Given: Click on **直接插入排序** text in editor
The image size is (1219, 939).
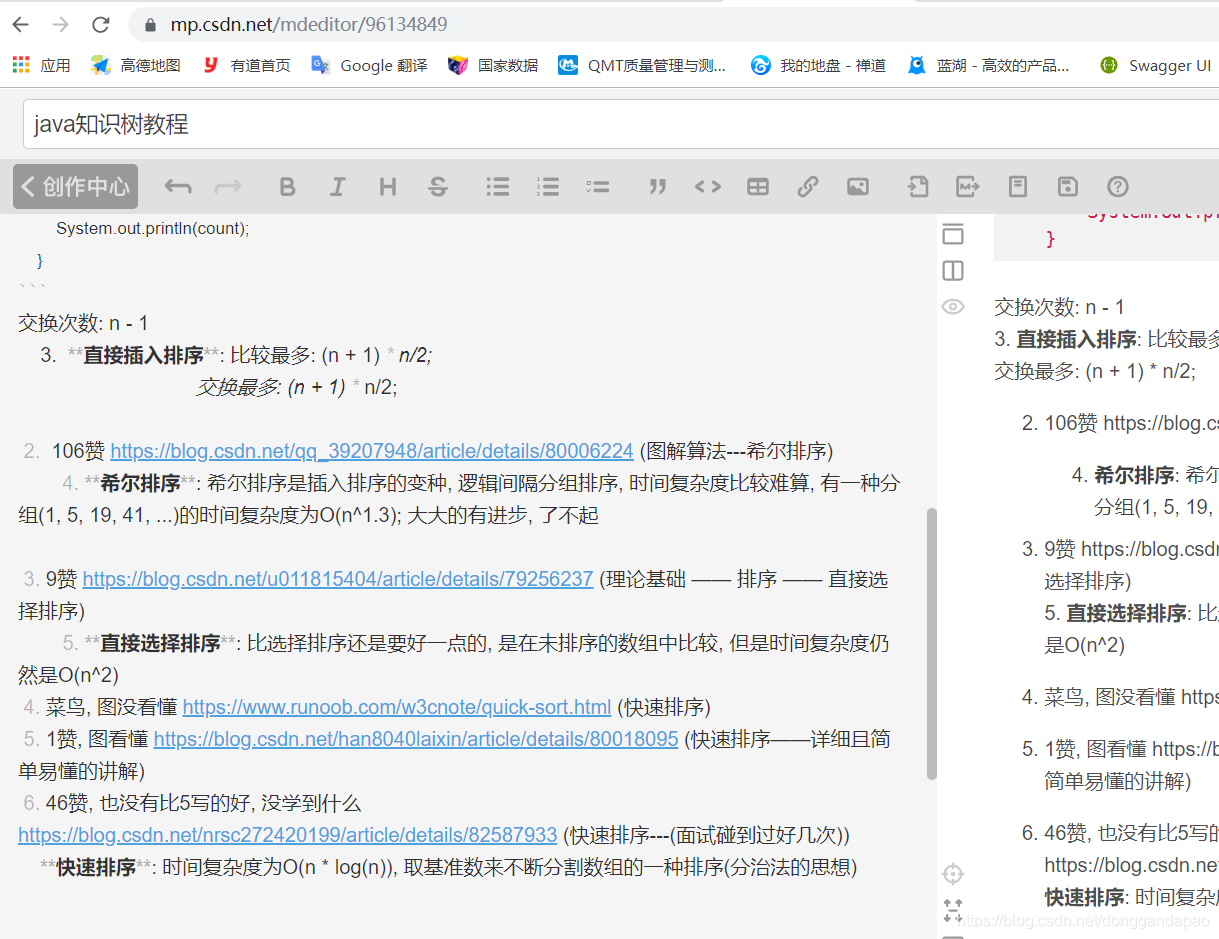Looking at the screenshot, I should tap(143, 355).
